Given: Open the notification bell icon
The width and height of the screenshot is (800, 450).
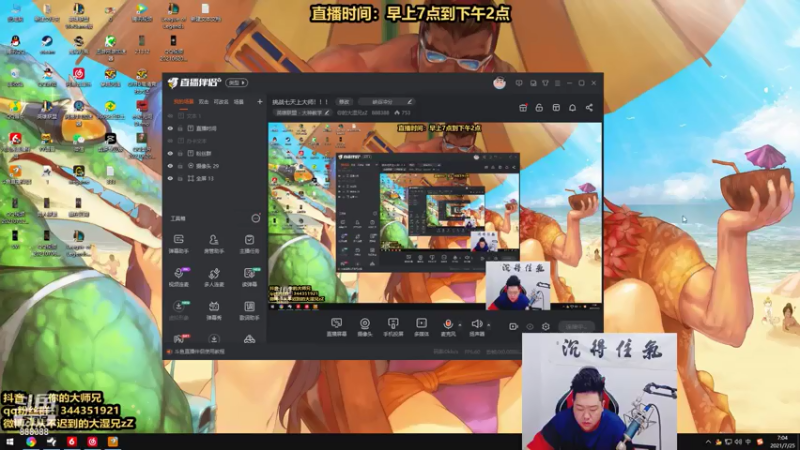Looking at the screenshot, I should coord(572,108).
